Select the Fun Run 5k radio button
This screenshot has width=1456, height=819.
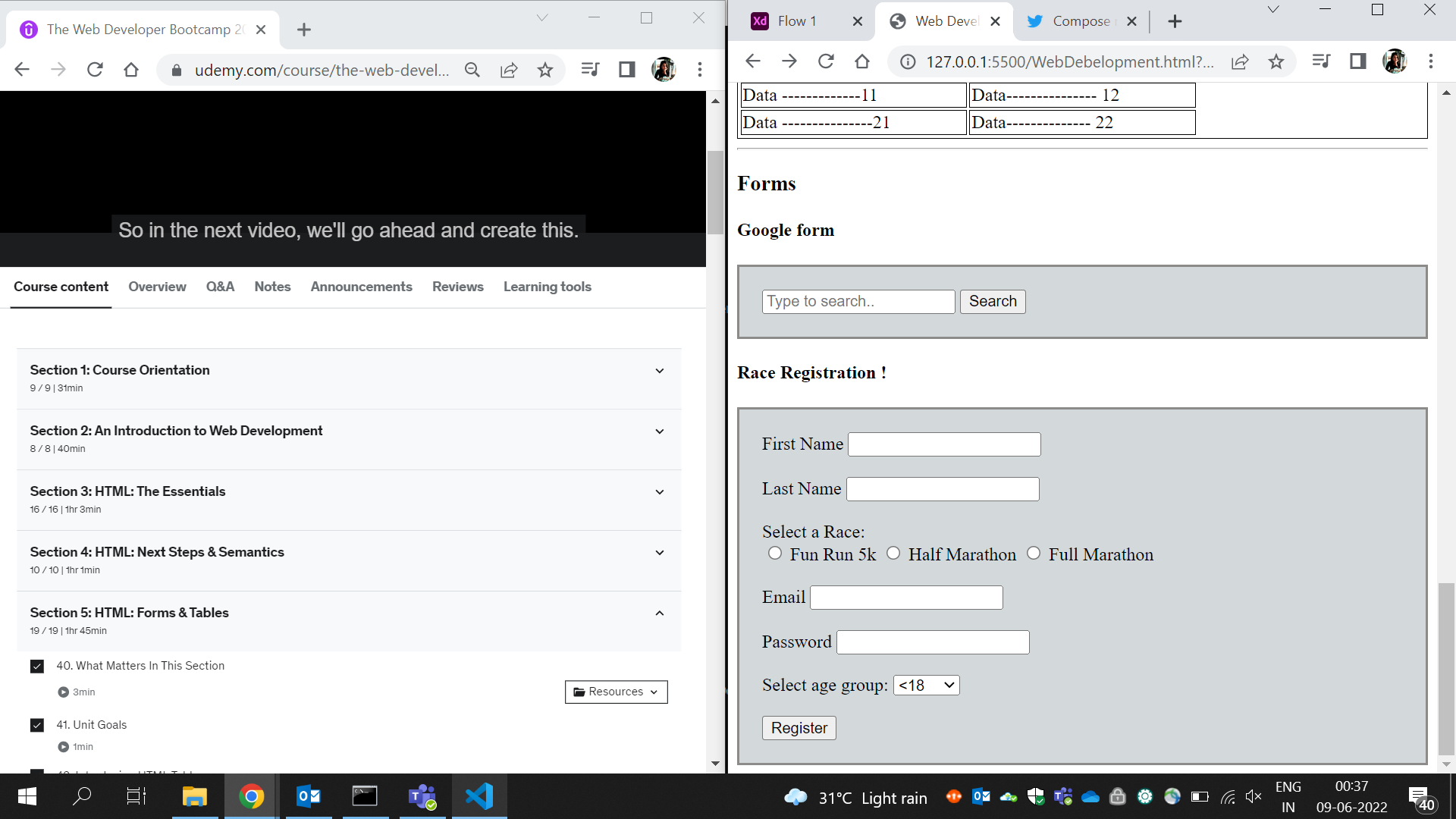(x=774, y=554)
